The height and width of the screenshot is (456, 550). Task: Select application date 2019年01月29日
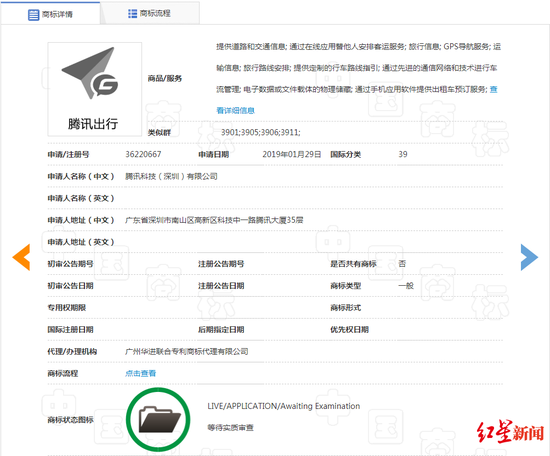click(291, 154)
